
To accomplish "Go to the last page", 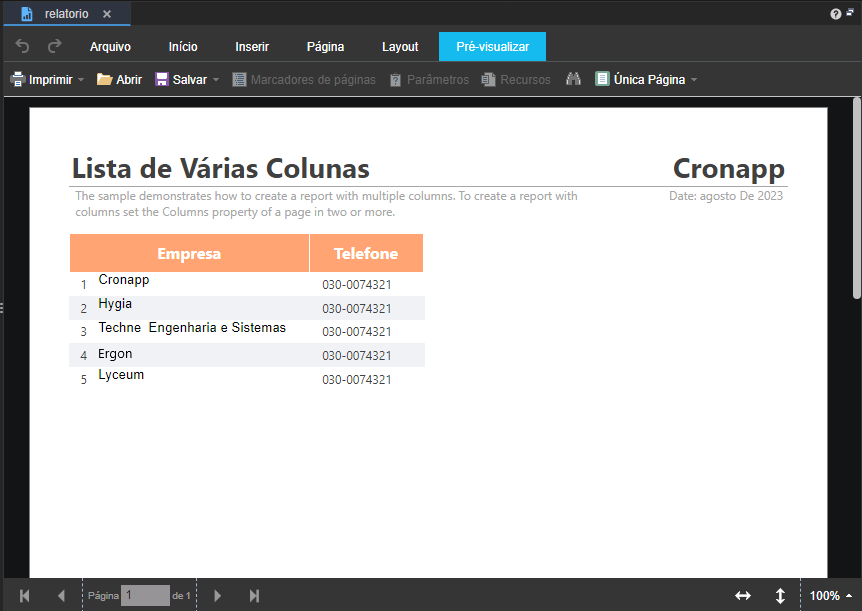I will coord(254,596).
